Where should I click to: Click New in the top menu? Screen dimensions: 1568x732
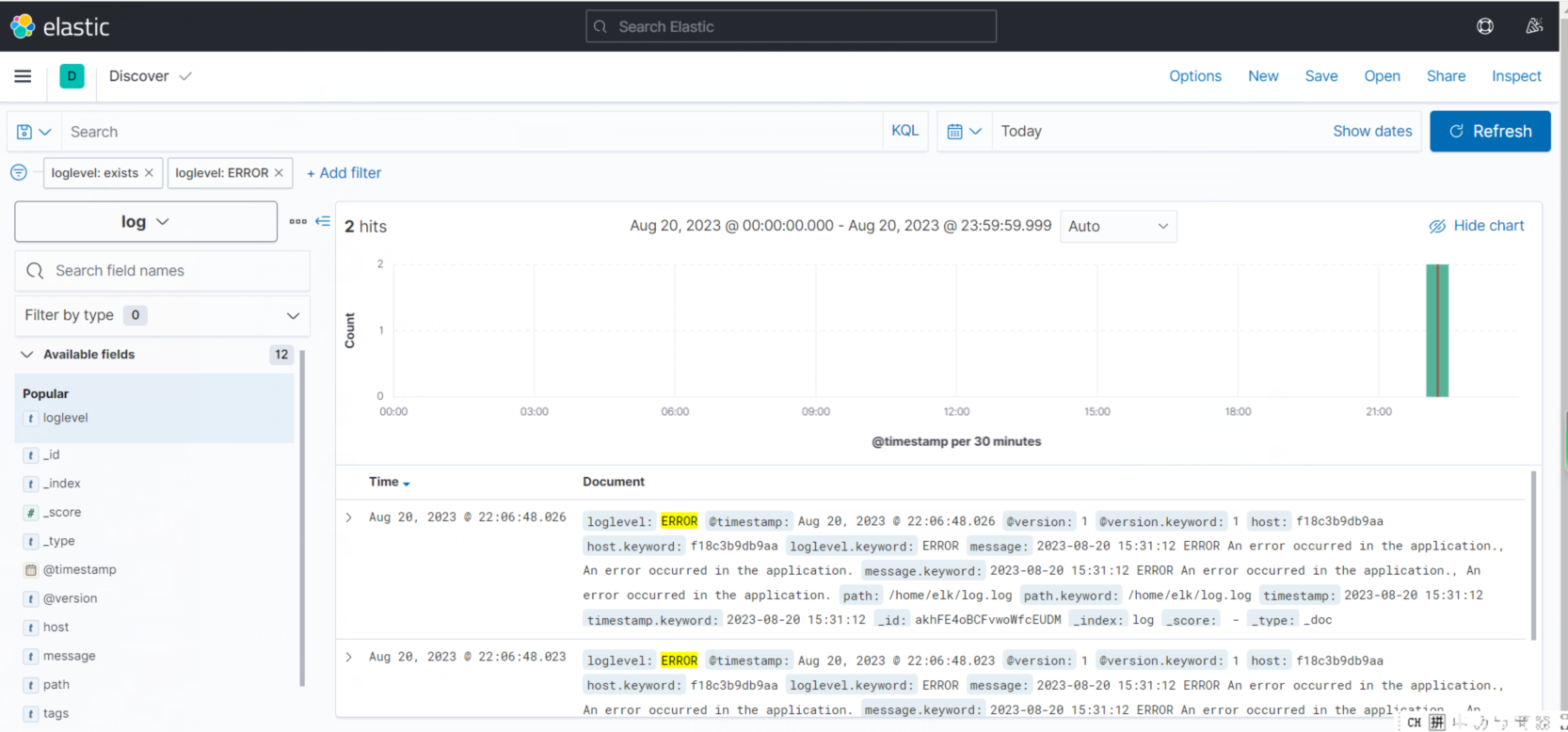[1263, 76]
